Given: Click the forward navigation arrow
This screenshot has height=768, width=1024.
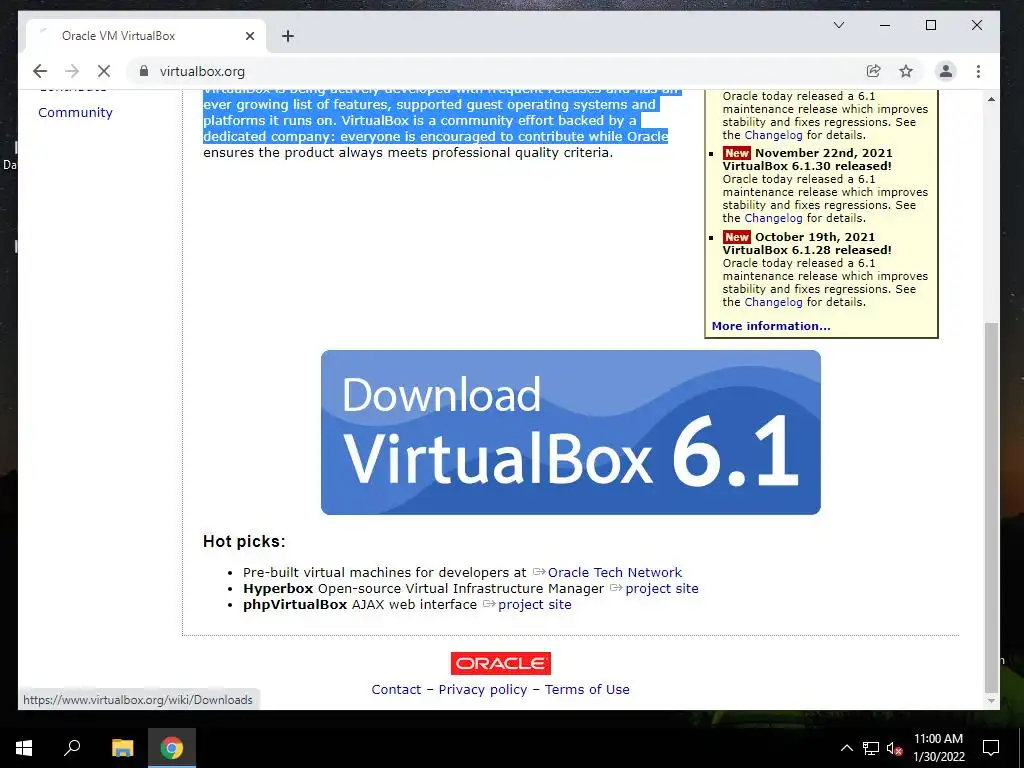Looking at the screenshot, I should 72,71.
